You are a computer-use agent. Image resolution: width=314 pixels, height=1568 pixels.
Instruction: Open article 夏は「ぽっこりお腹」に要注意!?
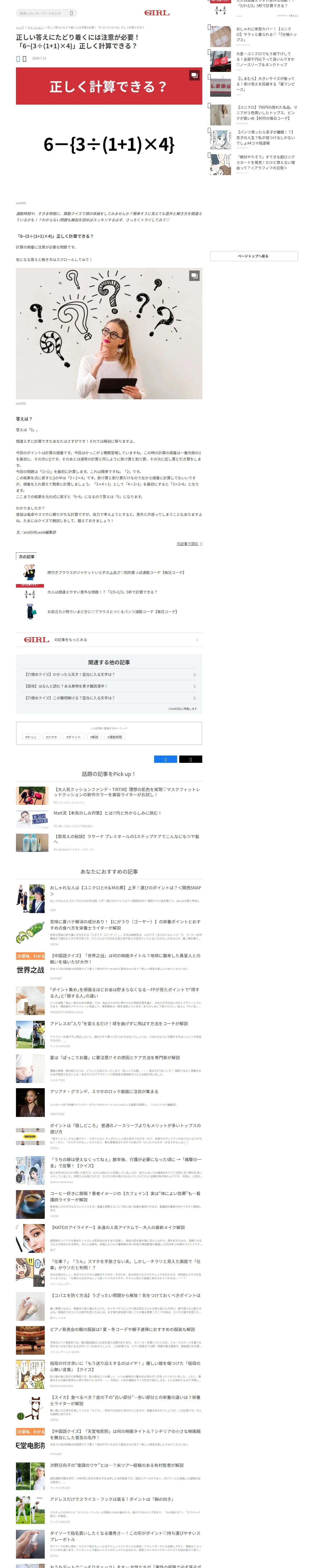[x=115, y=1058]
